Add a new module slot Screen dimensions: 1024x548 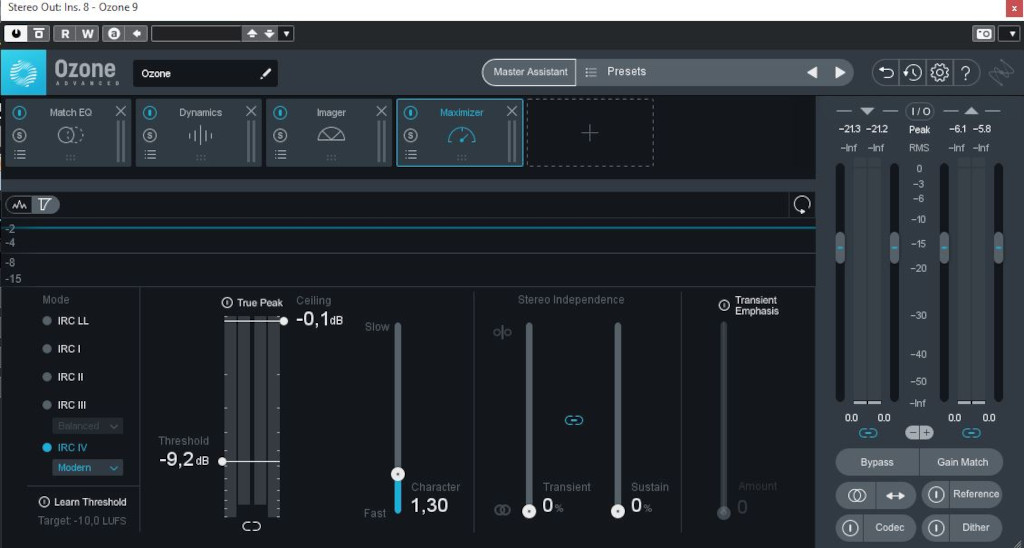[x=590, y=133]
